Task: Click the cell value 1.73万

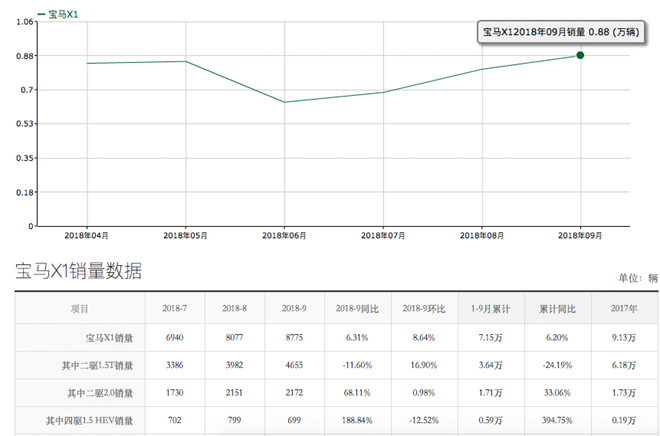Action: click(x=624, y=393)
